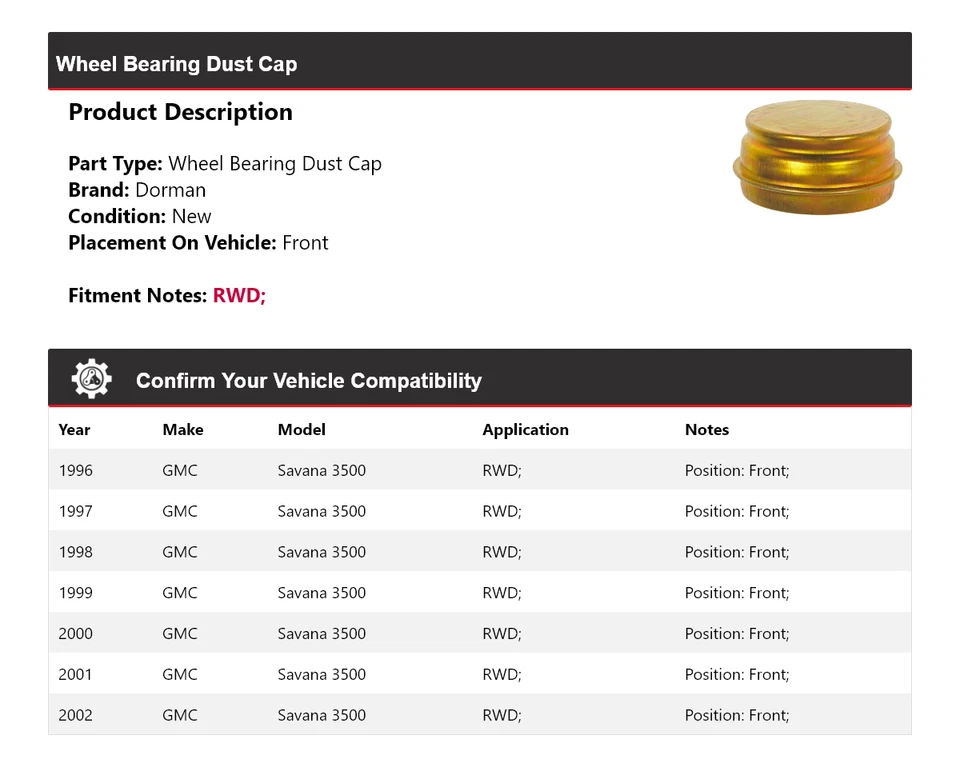Click the Application column header
The image size is (960, 767).
tap(525, 430)
